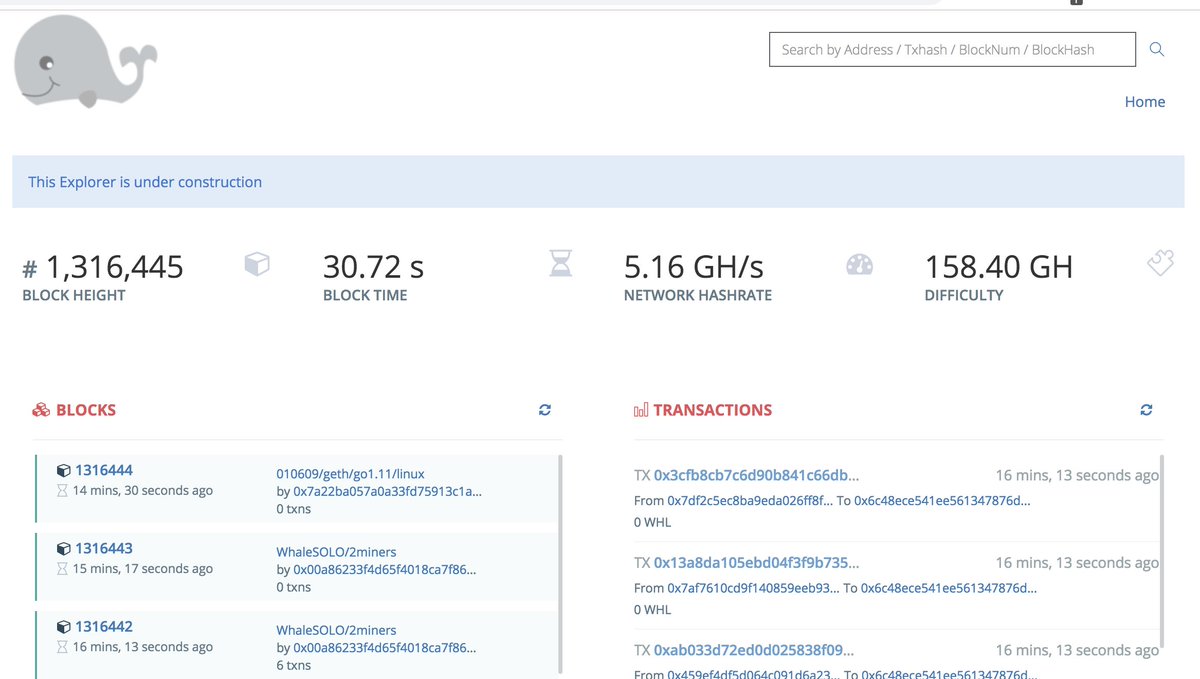This screenshot has width=1200, height=679.
Task: Click the cube icon beside block 1316442
Action: click(x=63, y=626)
